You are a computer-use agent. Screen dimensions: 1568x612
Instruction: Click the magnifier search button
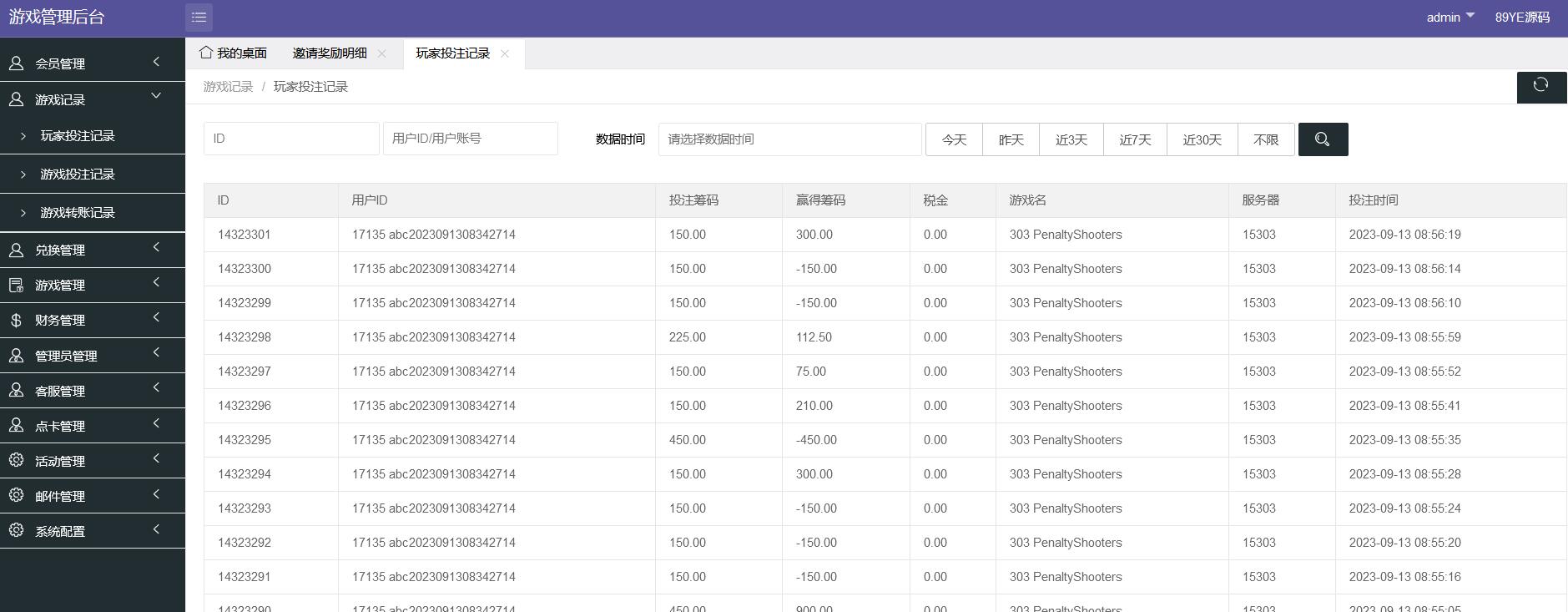click(1323, 139)
